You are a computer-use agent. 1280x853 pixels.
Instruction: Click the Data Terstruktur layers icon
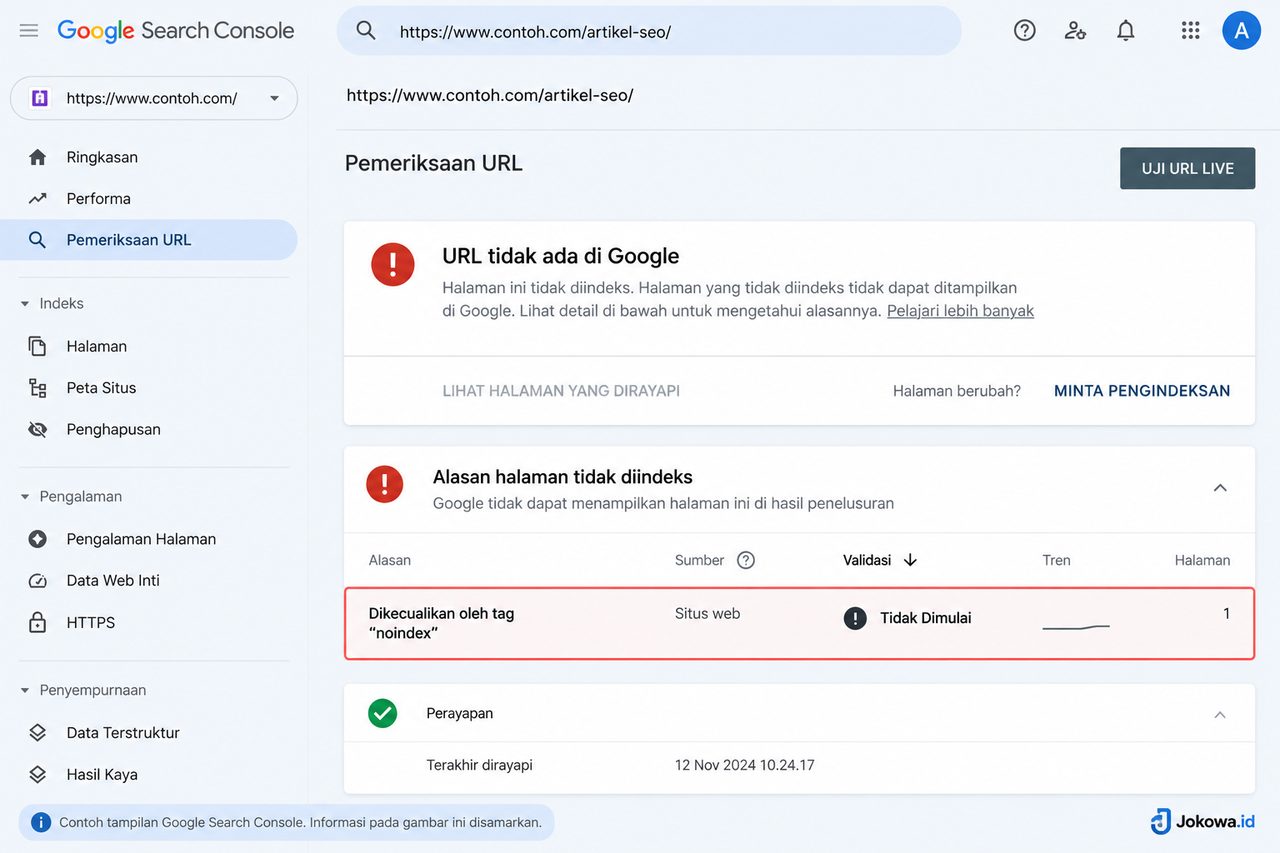[x=38, y=733]
